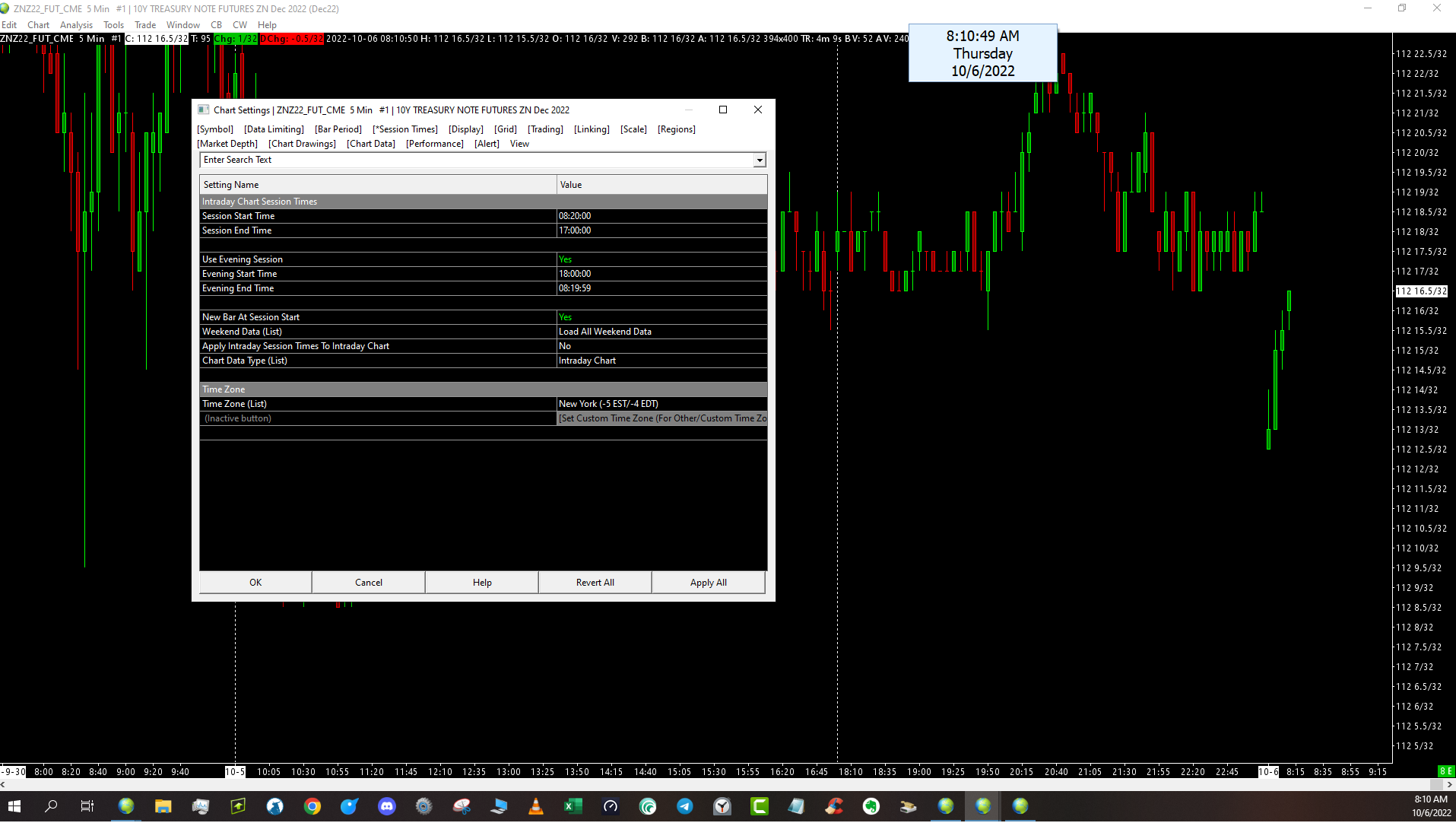Click the dialog Help button

tap(482, 583)
